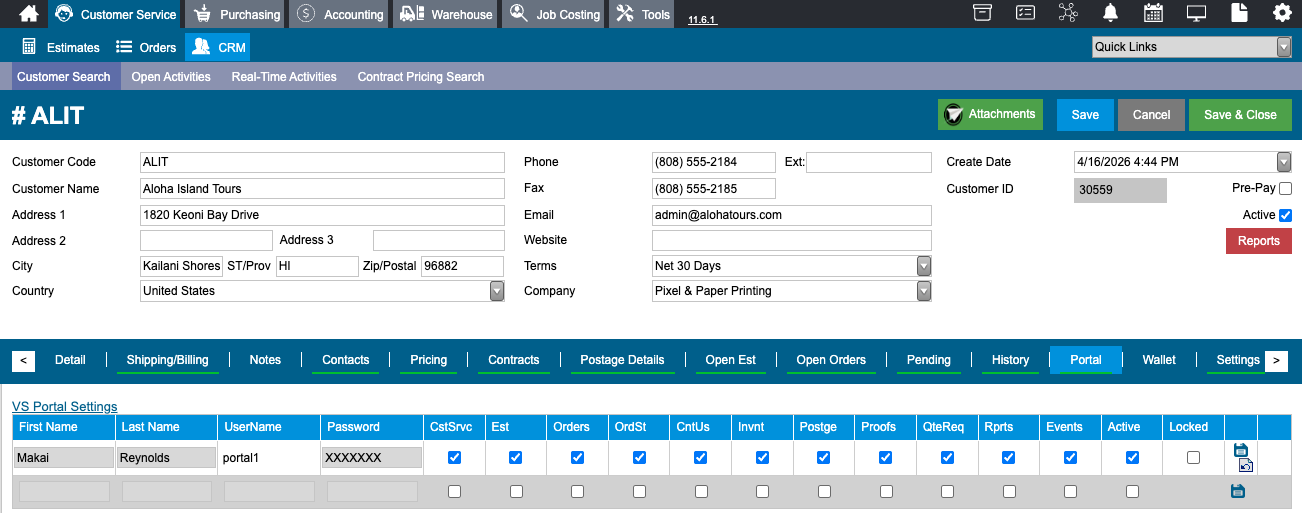Click the new row First Name field
This screenshot has height=513, width=1302.
tap(64, 491)
